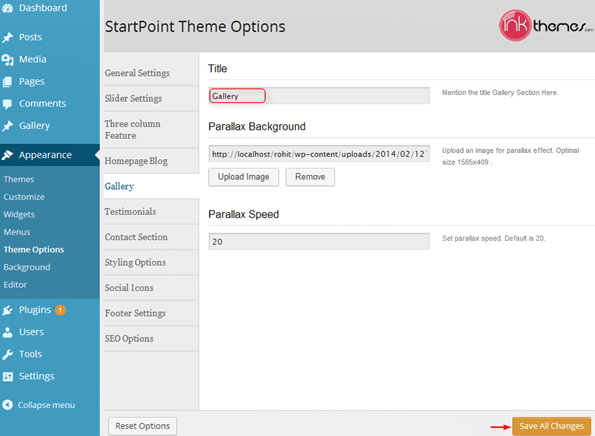Image resolution: width=595 pixels, height=436 pixels.
Task: Click the Pages document icon
Action: [7, 82]
